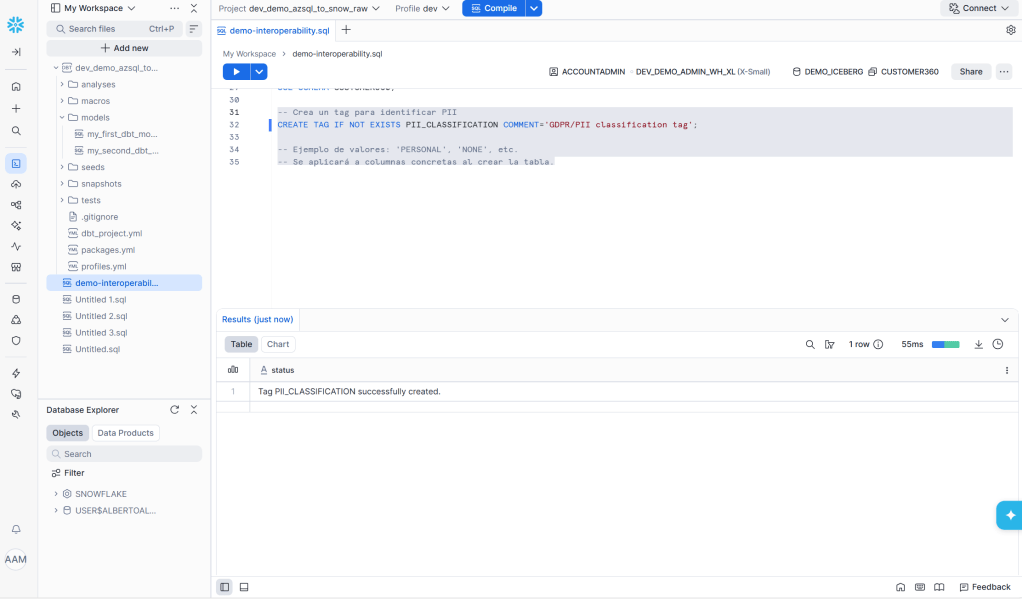Open the query history clock icon
The width and height of the screenshot is (1022, 599).
(998, 344)
